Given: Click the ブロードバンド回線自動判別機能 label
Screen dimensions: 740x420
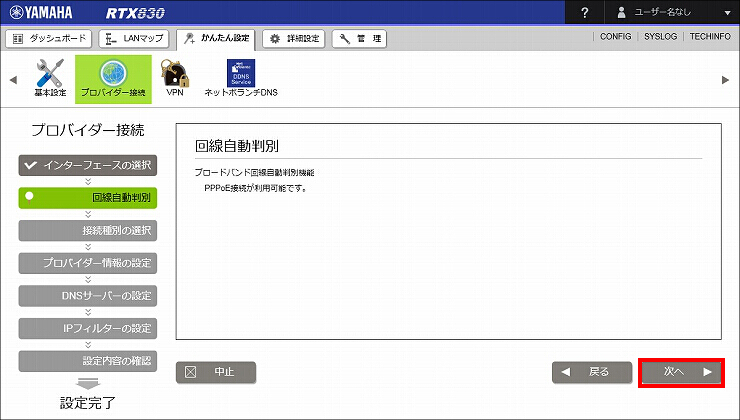Looking at the screenshot, I should [254, 173].
